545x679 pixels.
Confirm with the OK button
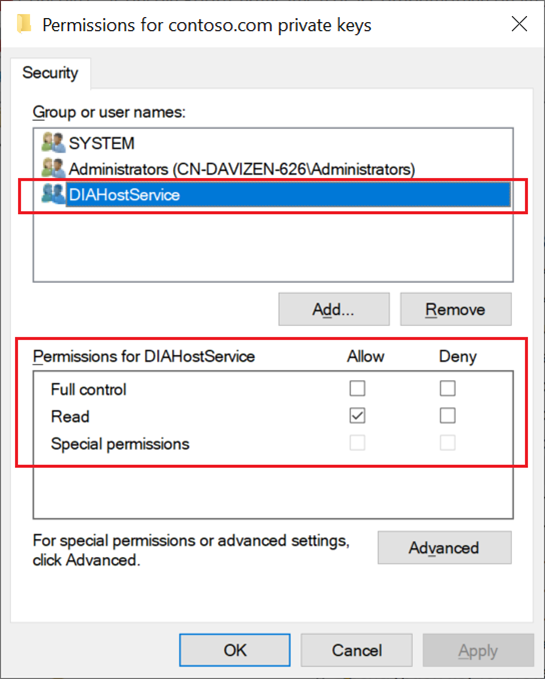pyautogui.click(x=235, y=650)
